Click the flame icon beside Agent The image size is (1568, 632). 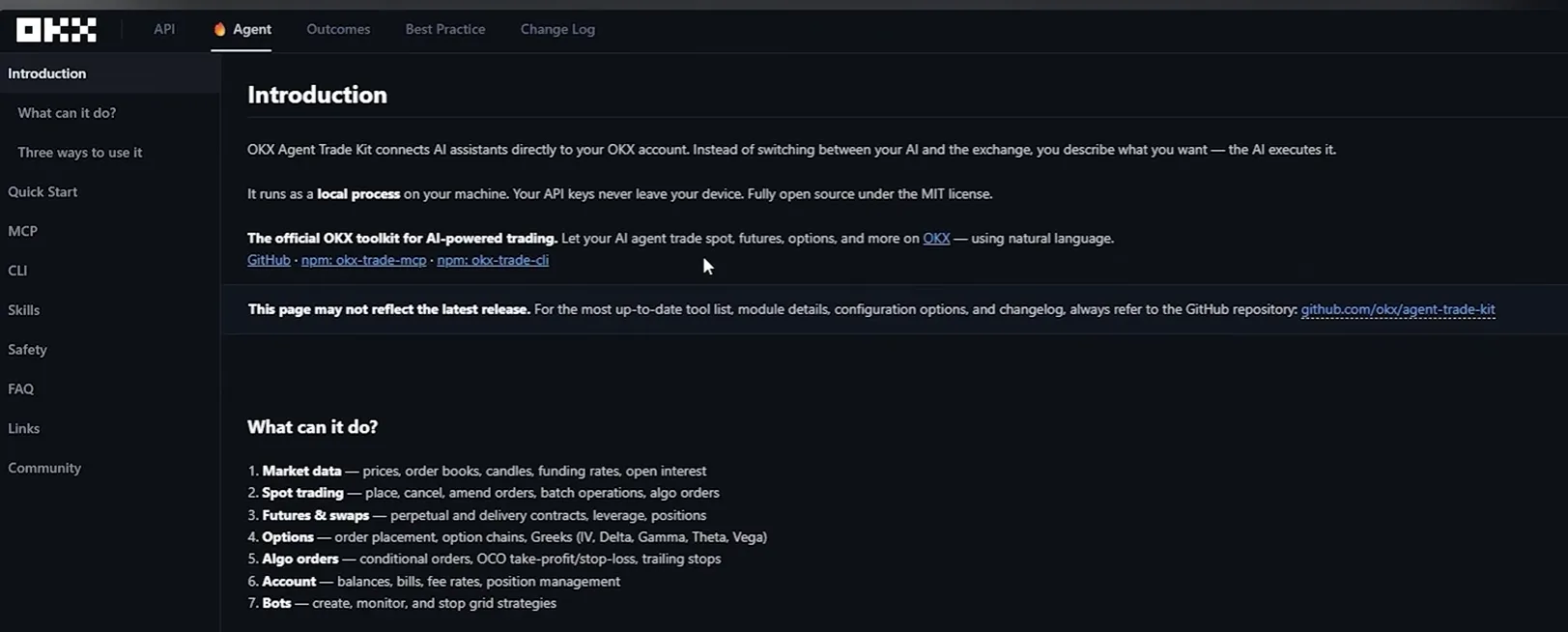pos(219,29)
